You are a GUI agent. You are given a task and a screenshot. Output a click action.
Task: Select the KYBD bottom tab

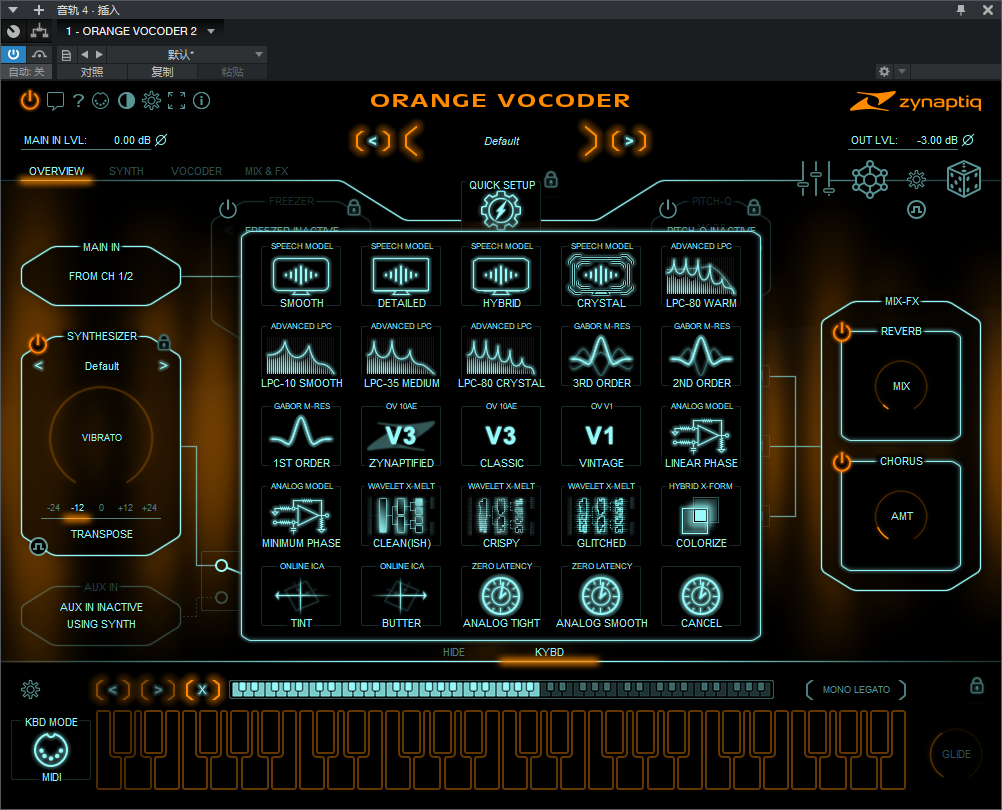tap(549, 652)
